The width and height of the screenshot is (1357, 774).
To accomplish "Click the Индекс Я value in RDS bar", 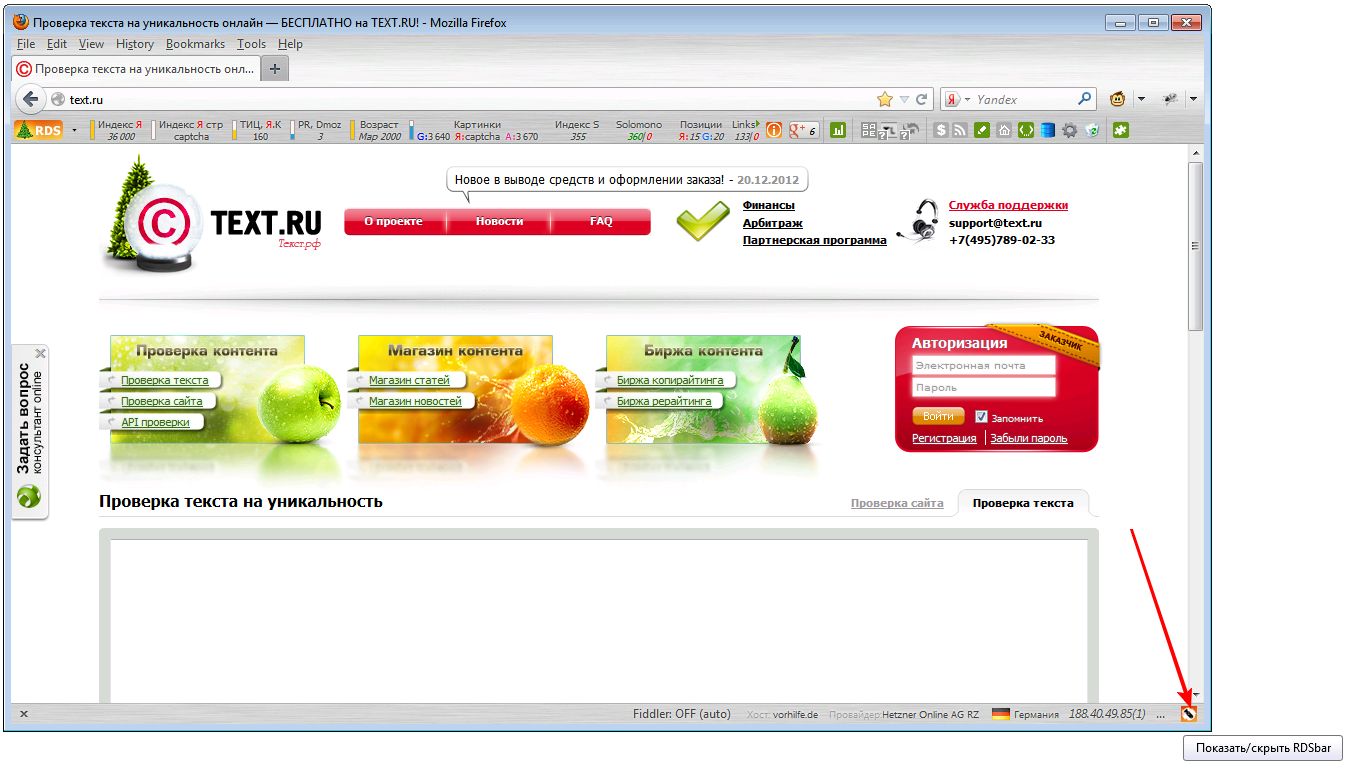I will [120, 136].
